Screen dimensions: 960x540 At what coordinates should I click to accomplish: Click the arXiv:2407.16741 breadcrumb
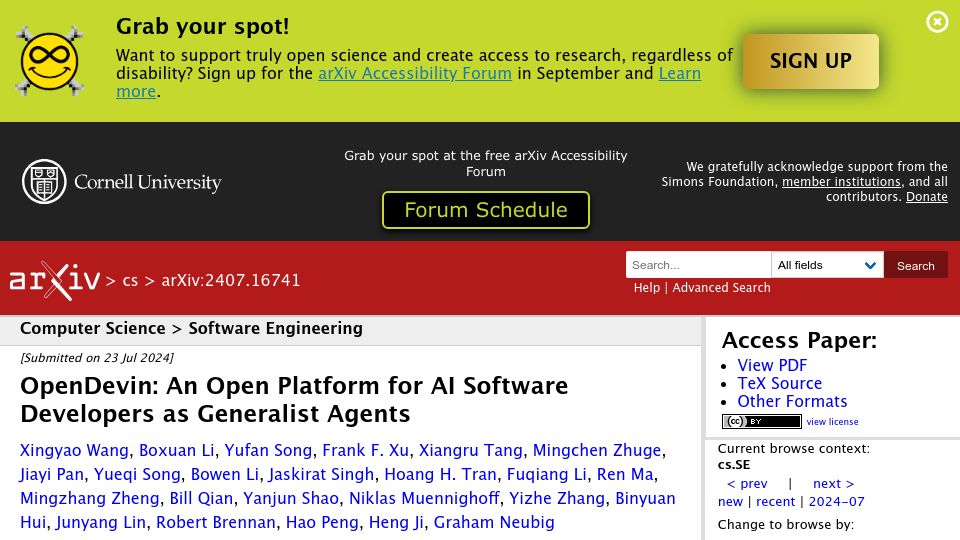click(x=231, y=280)
